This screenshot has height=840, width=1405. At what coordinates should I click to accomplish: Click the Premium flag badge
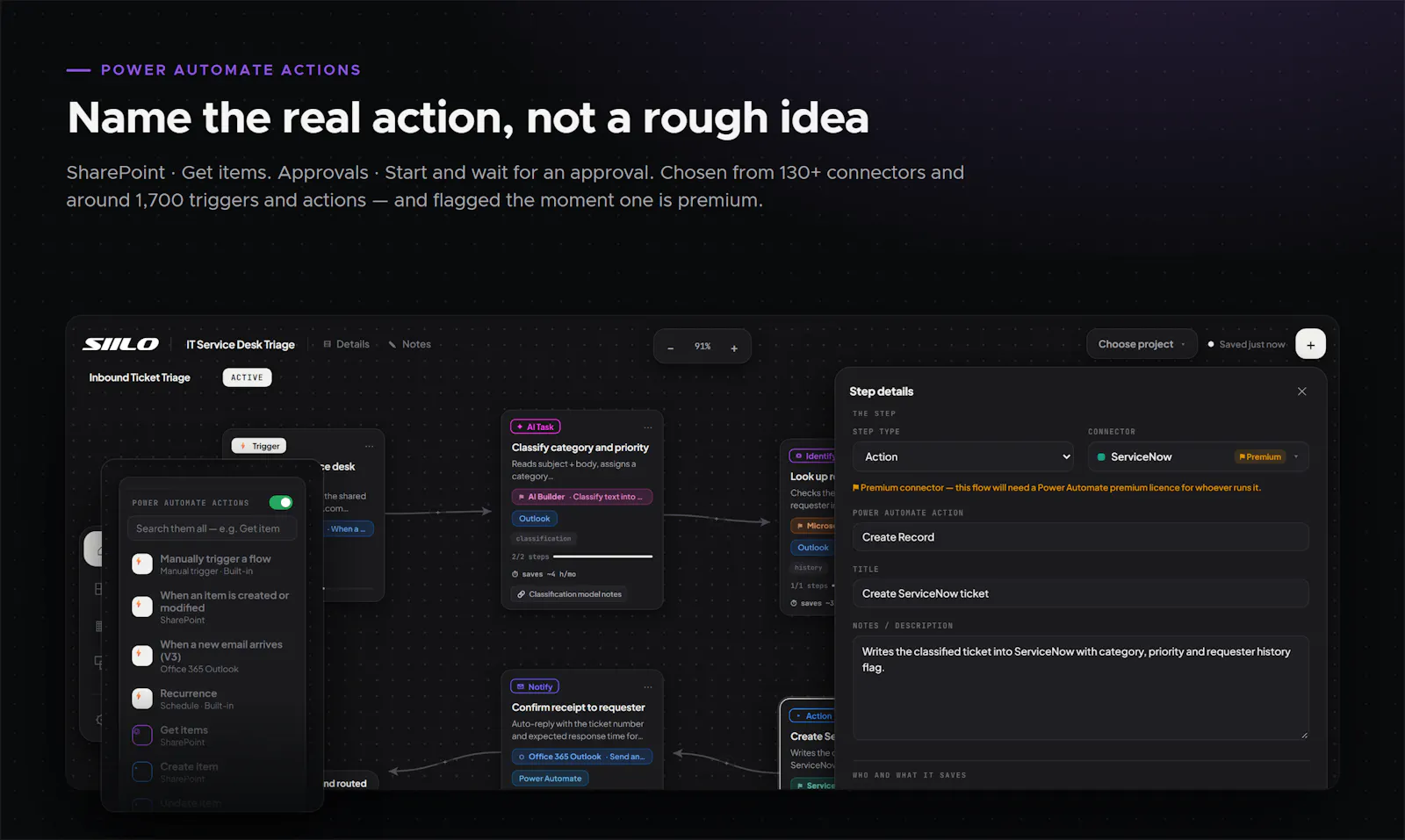[x=1260, y=456]
